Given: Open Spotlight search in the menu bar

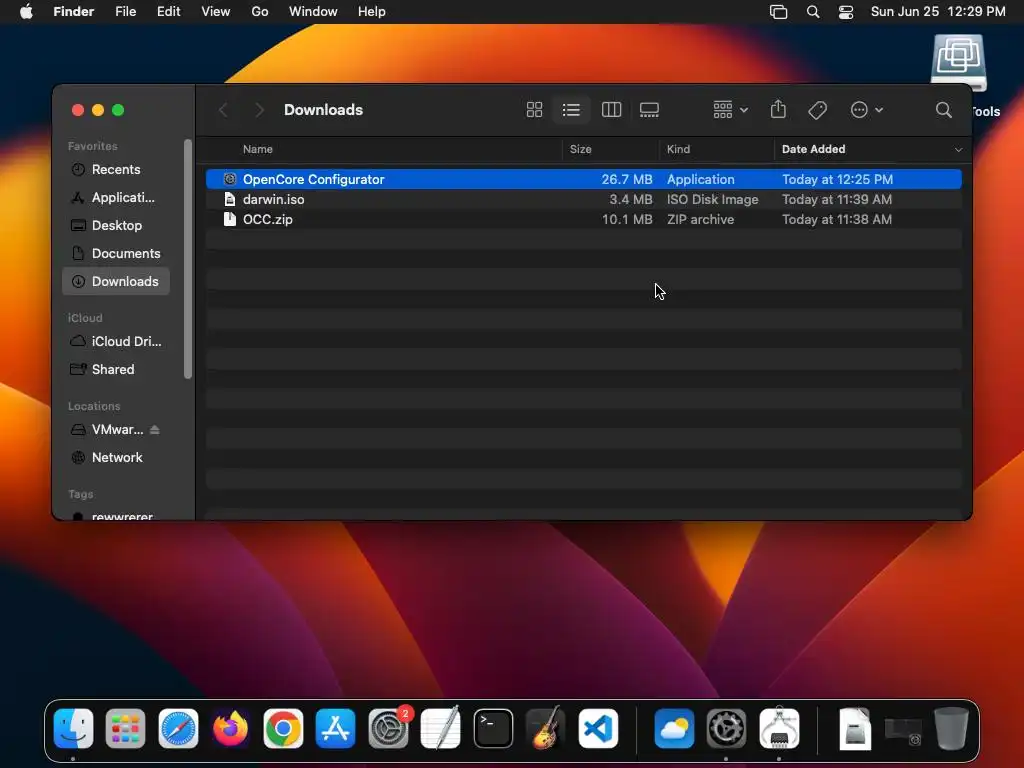Looking at the screenshot, I should click(813, 12).
